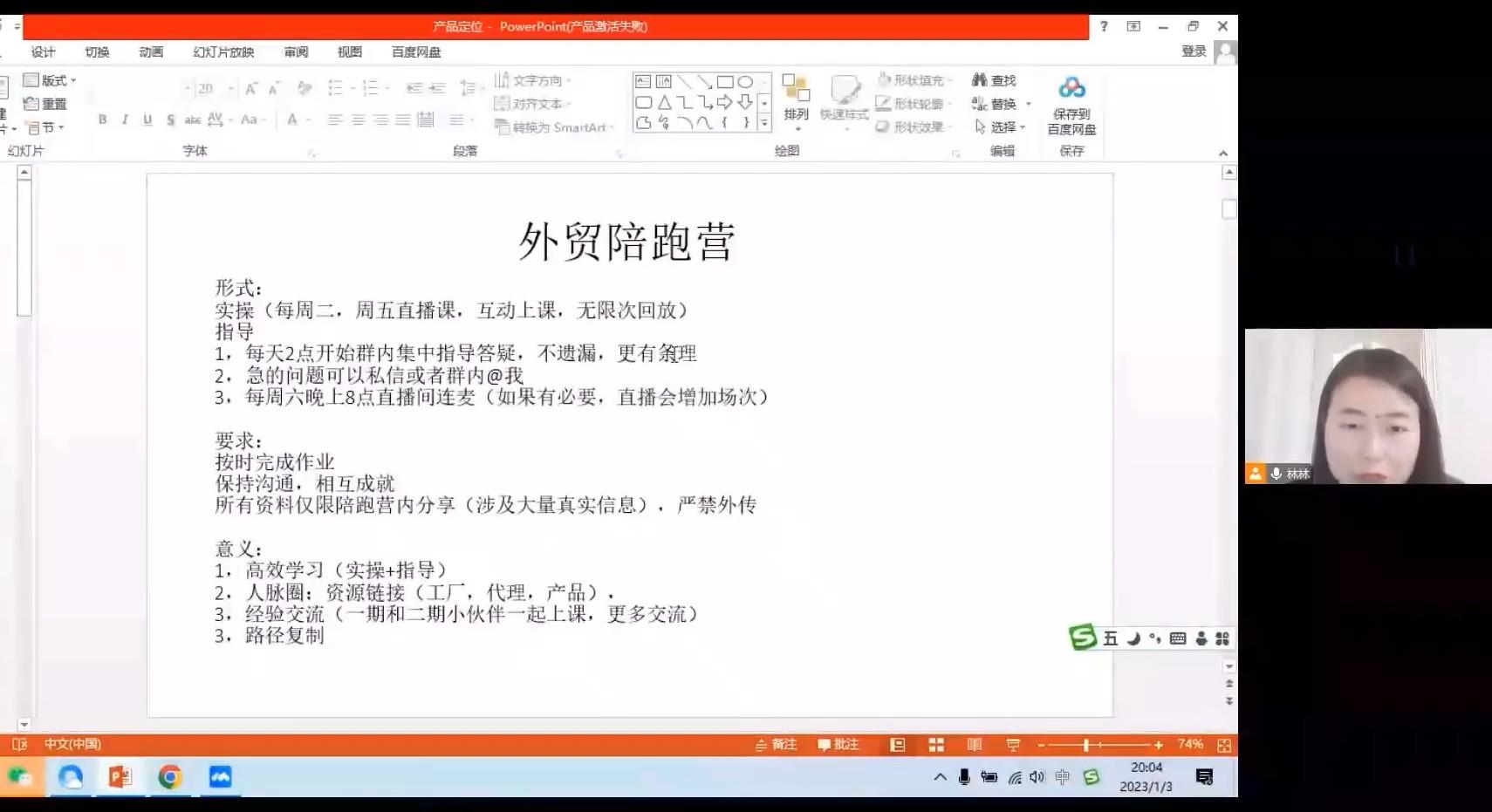The image size is (1492, 812).
Task: Expand the shapes gallery more arrow
Action: point(764,123)
